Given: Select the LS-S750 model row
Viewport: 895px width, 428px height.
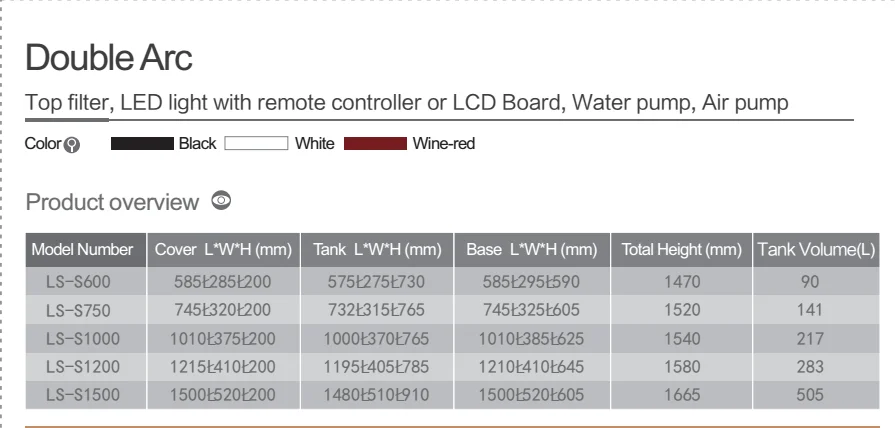Looking at the screenshot, I should pos(83,311).
